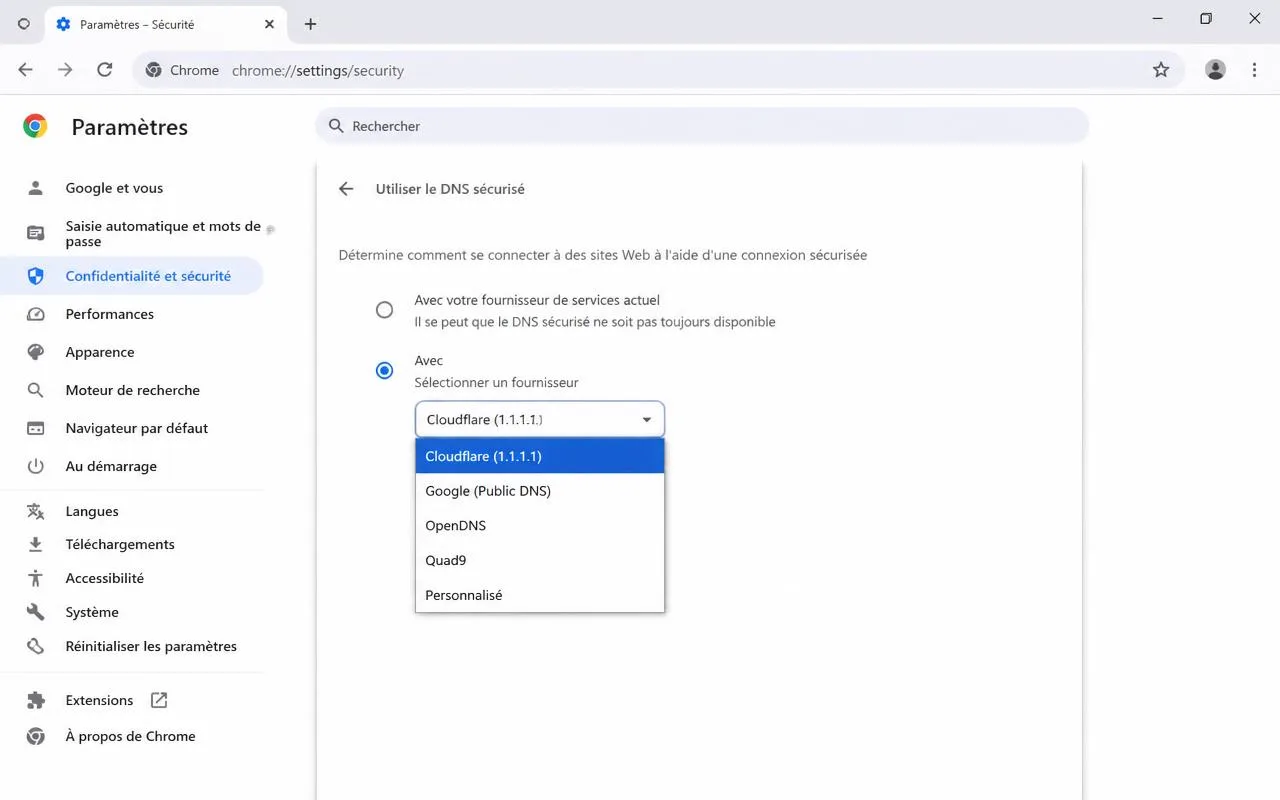Click the browser forward arrow
Screen dimensions: 1280x800
(65, 70)
